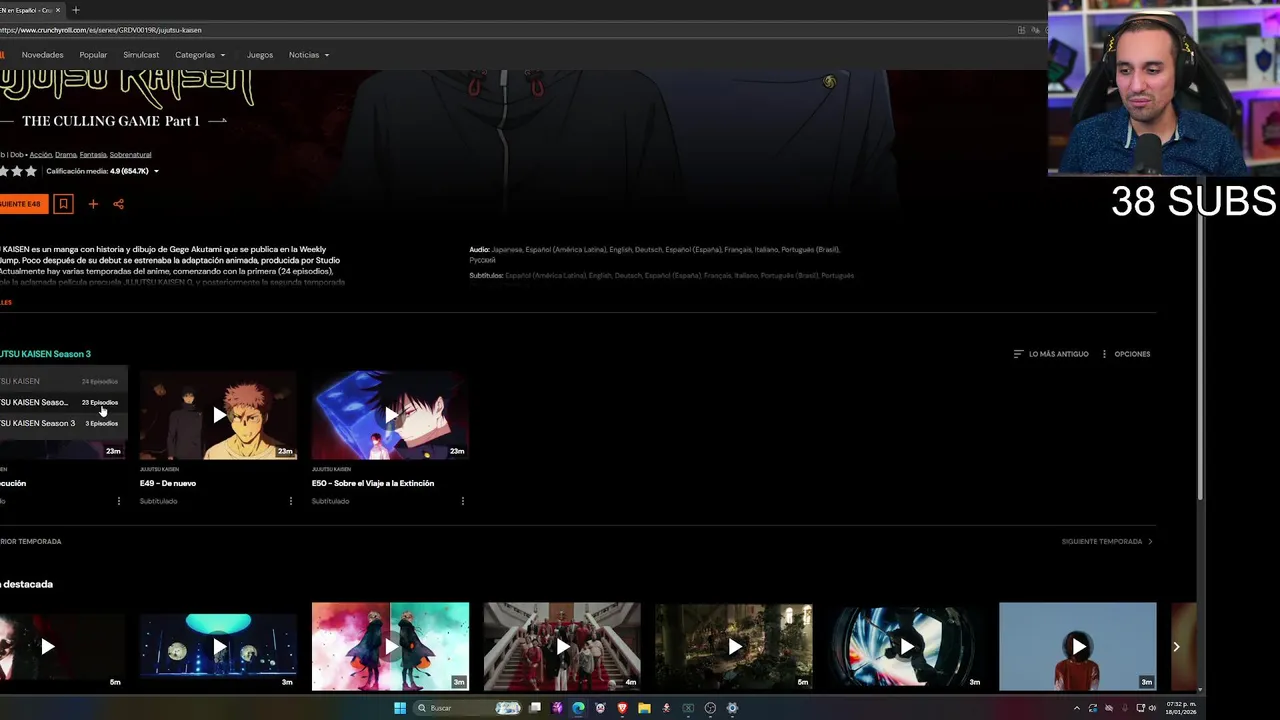The width and height of the screenshot is (1280, 720).
Task: Play E50 Sobre el Viaje a la Extinción
Action: coord(390,415)
